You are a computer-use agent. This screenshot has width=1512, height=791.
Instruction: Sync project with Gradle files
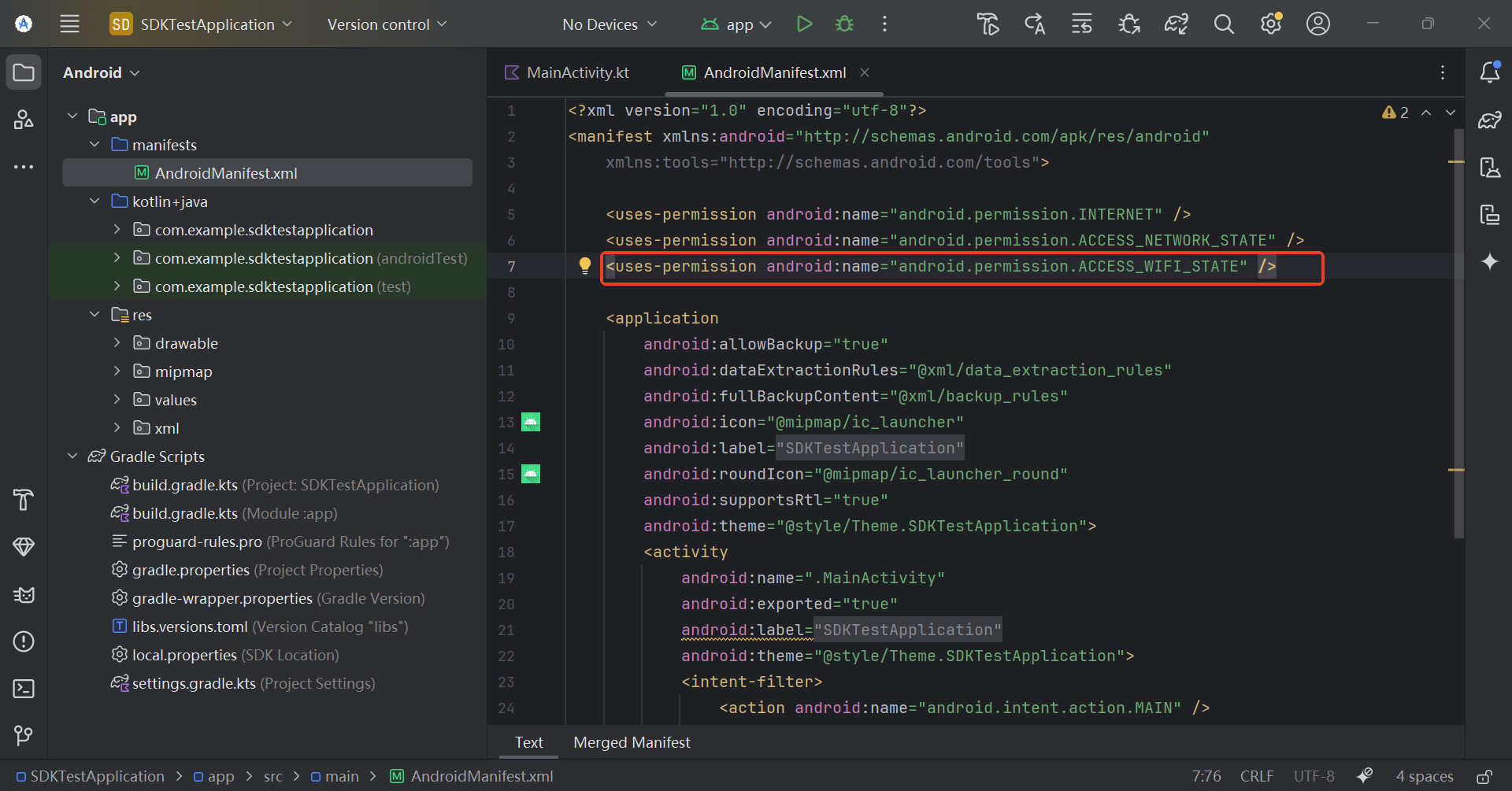[x=1176, y=24]
